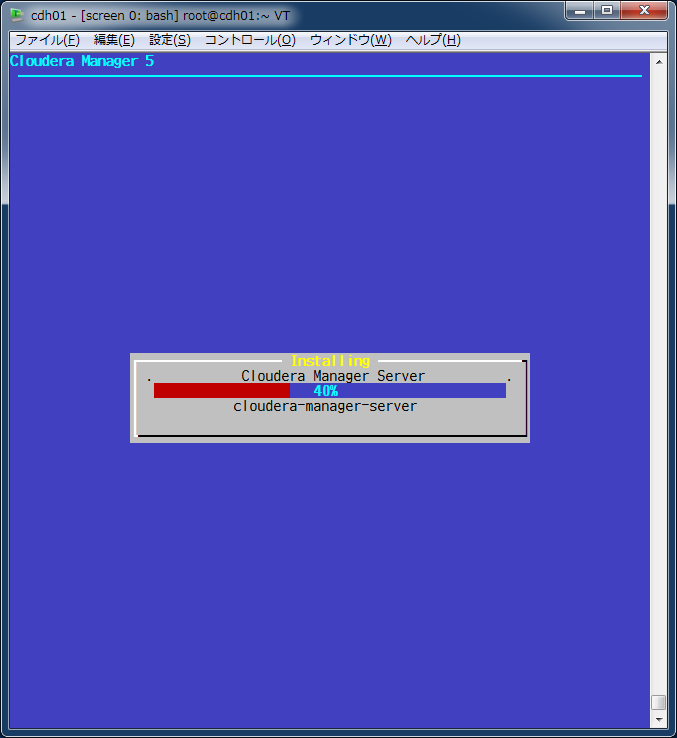Image resolution: width=677 pixels, height=738 pixels.
Task: Click the vertical scrollbar thumb
Action: (659, 702)
